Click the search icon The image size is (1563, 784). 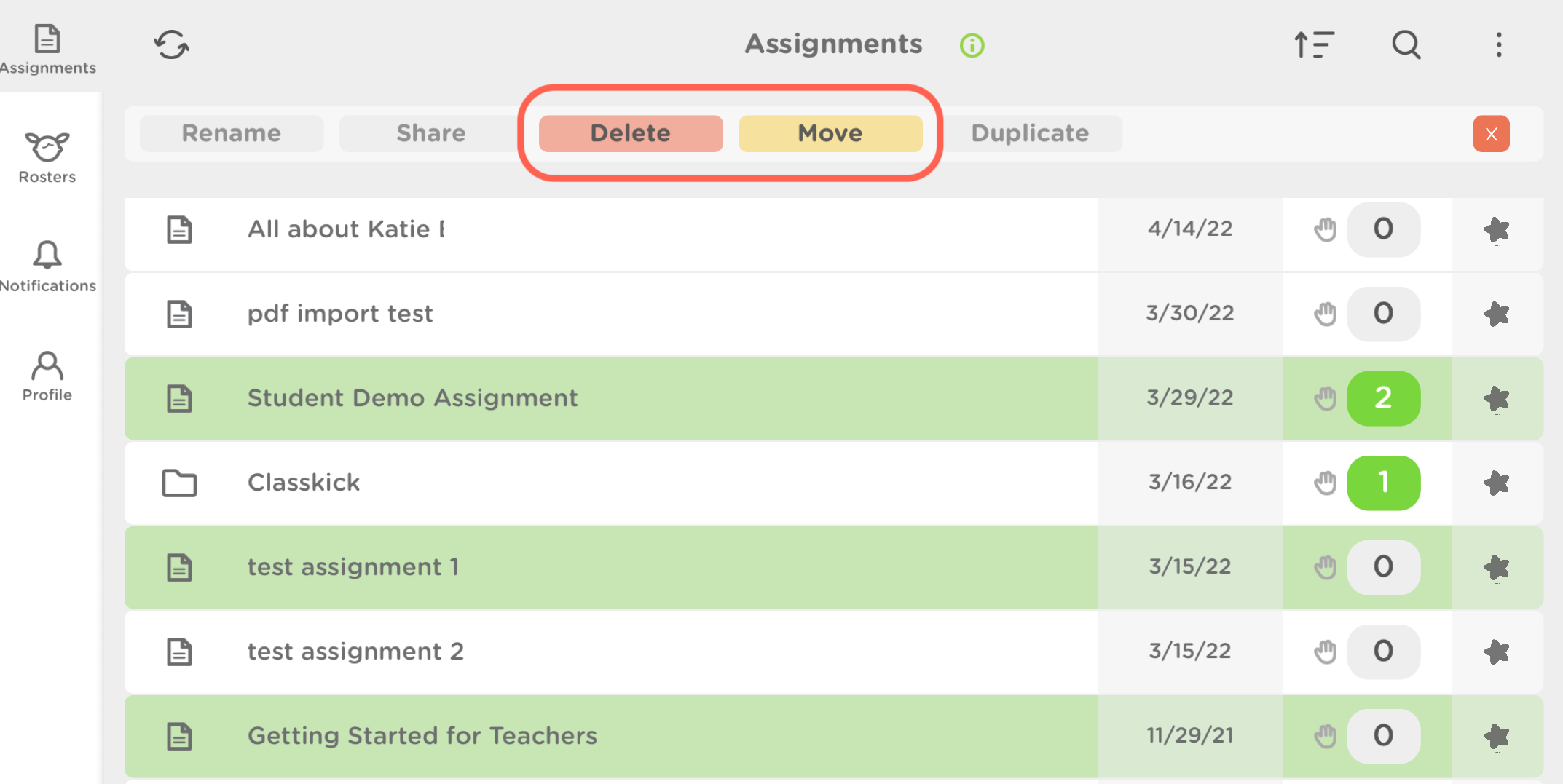1406,44
